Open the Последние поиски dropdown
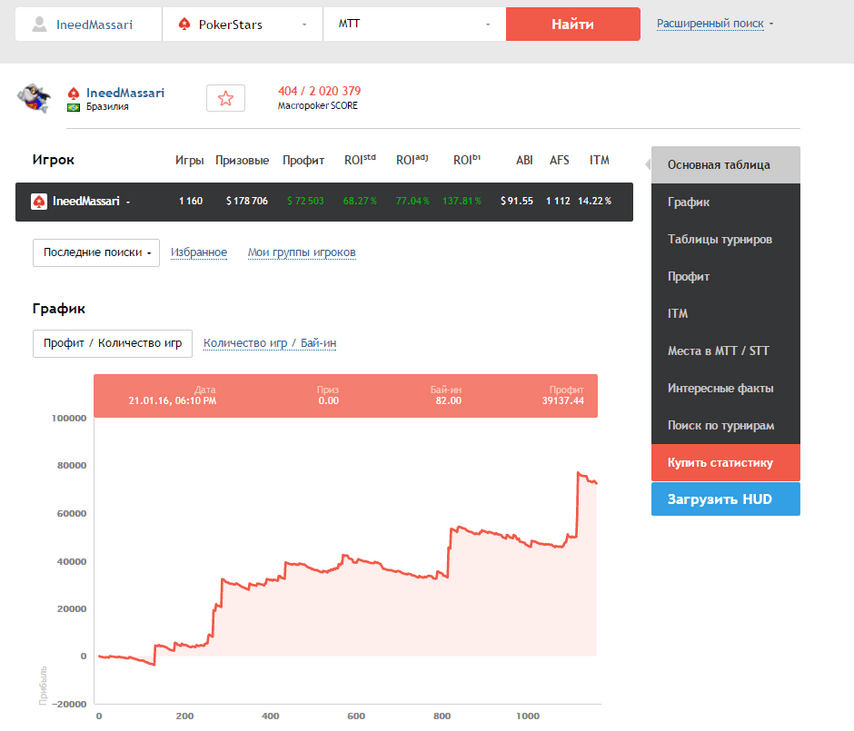Viewport: 854px width, 731px height. pyautogui.click(x=96, y=253)
